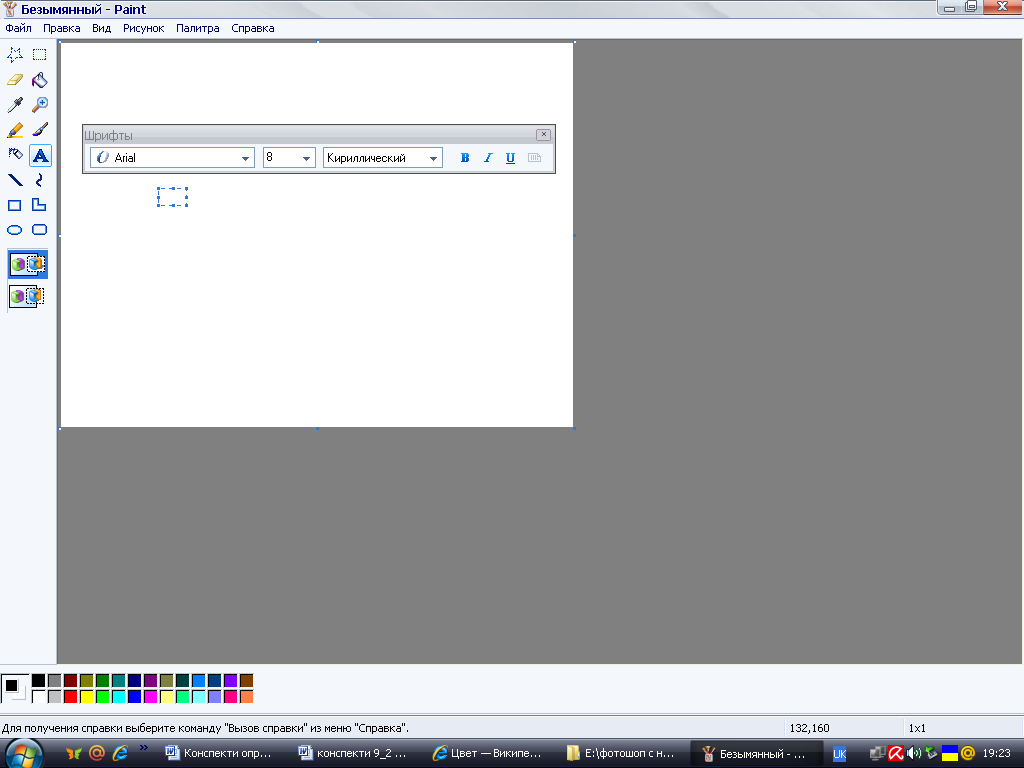This screenshot has height=768, width=1024.
Task: Choose the Airbrush spray tool
Action: pyautogui.click(x=14, y=155)
